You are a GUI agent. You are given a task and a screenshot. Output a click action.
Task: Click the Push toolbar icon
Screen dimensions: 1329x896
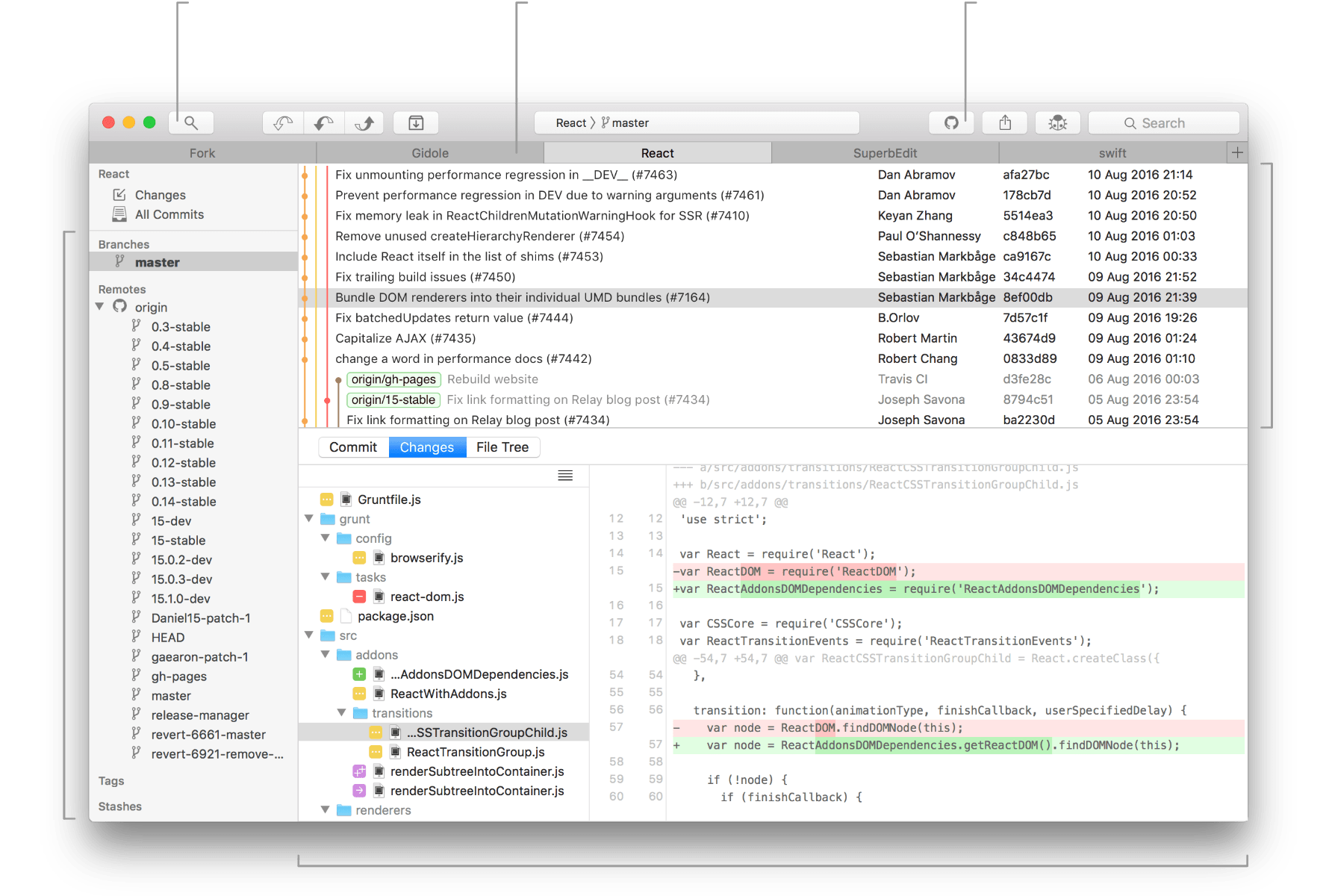[364, 122]
